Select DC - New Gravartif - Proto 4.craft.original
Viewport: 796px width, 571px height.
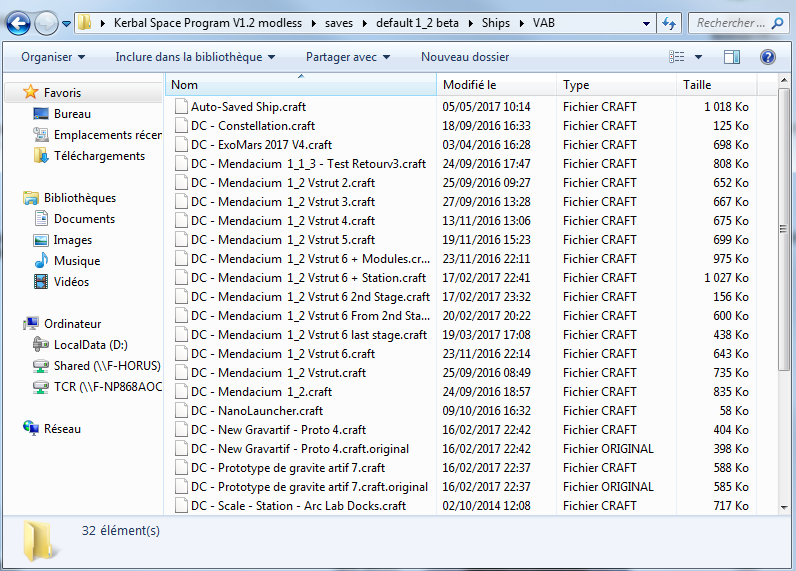point(300,449)
